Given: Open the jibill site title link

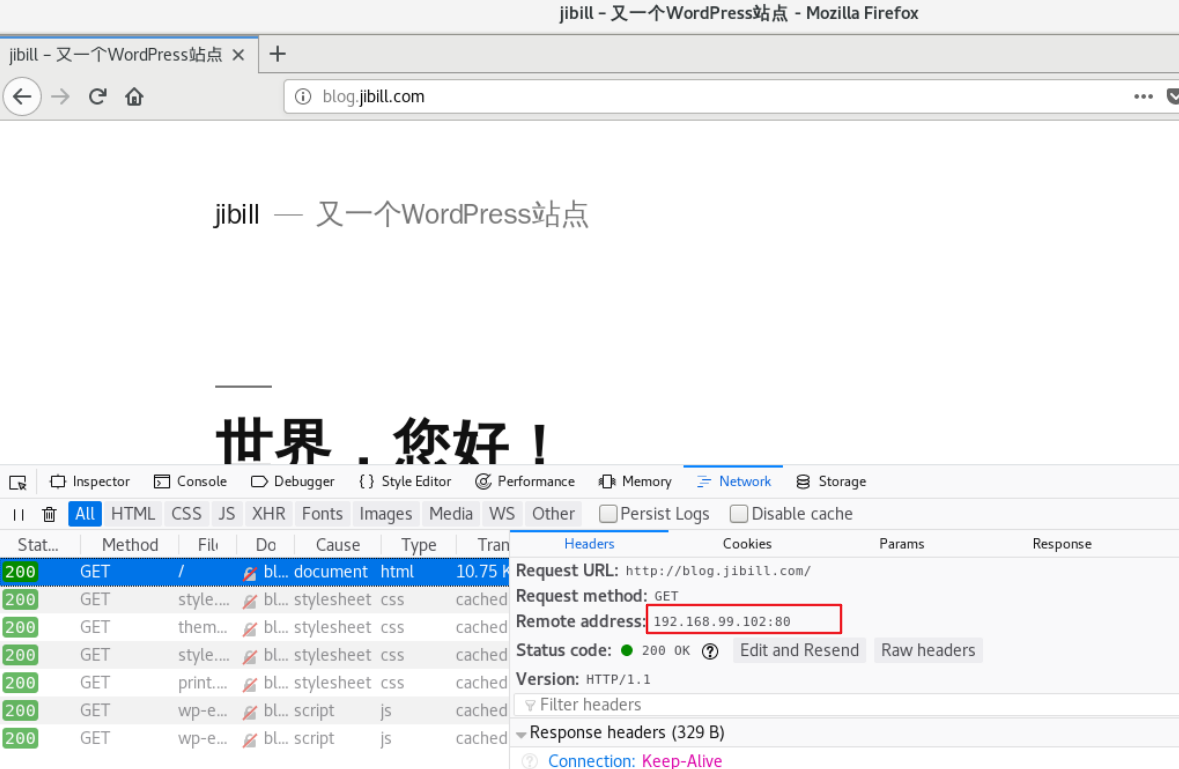Looking at the screenshot, I should tap(237, 215).
